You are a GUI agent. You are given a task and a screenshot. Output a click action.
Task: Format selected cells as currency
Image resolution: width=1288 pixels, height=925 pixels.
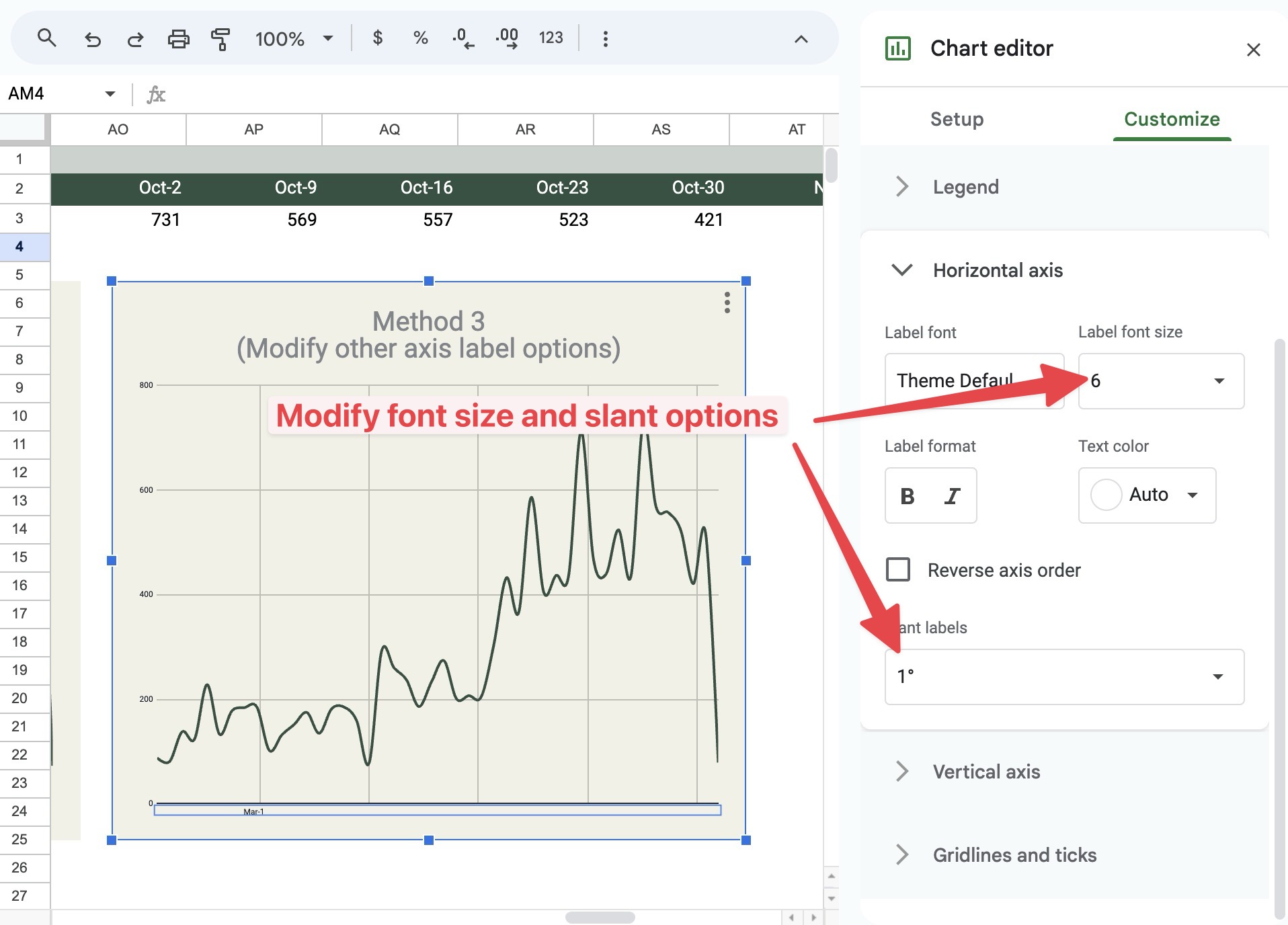378,38
